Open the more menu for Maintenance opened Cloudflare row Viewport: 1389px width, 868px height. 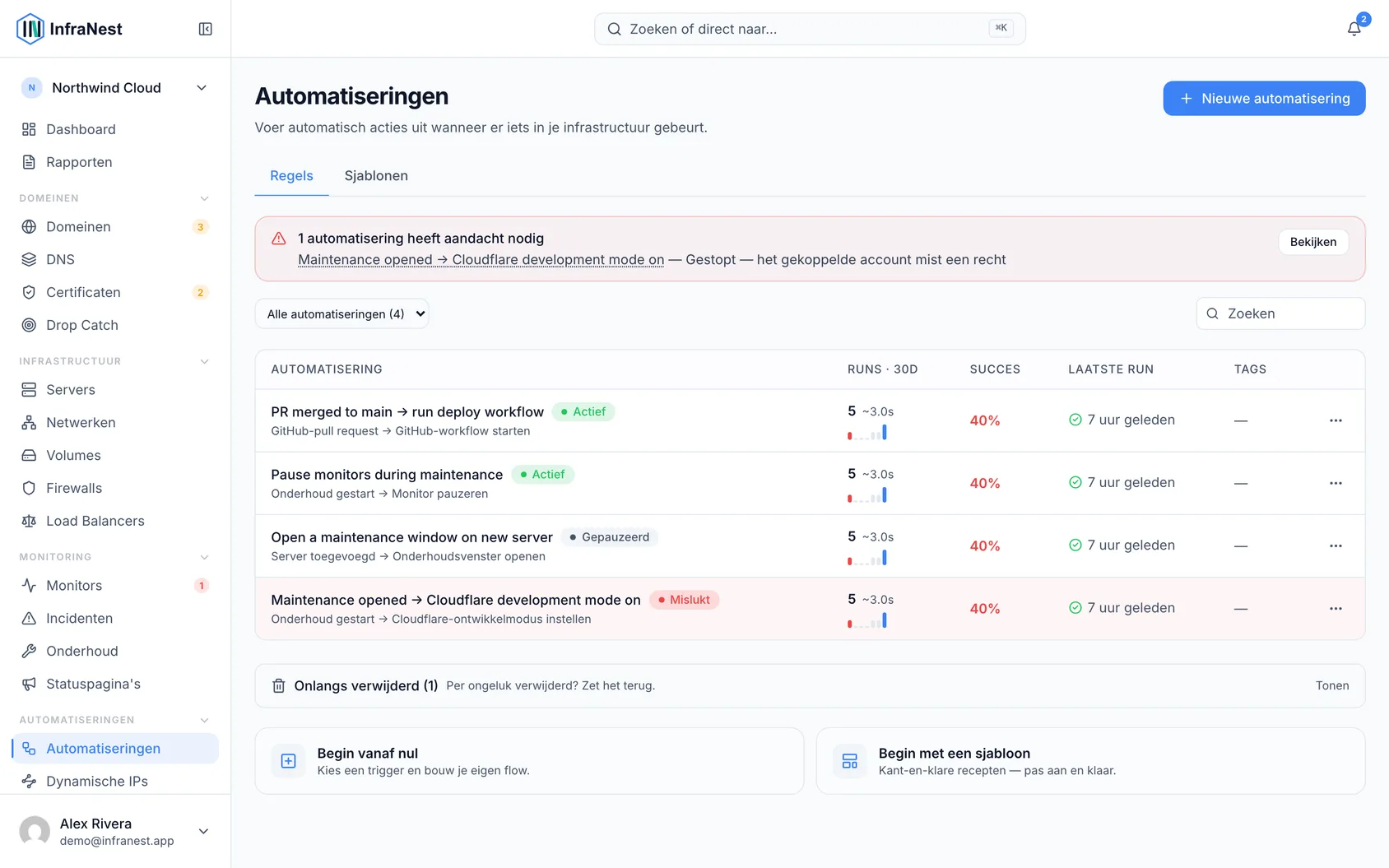coord(1336,608)
